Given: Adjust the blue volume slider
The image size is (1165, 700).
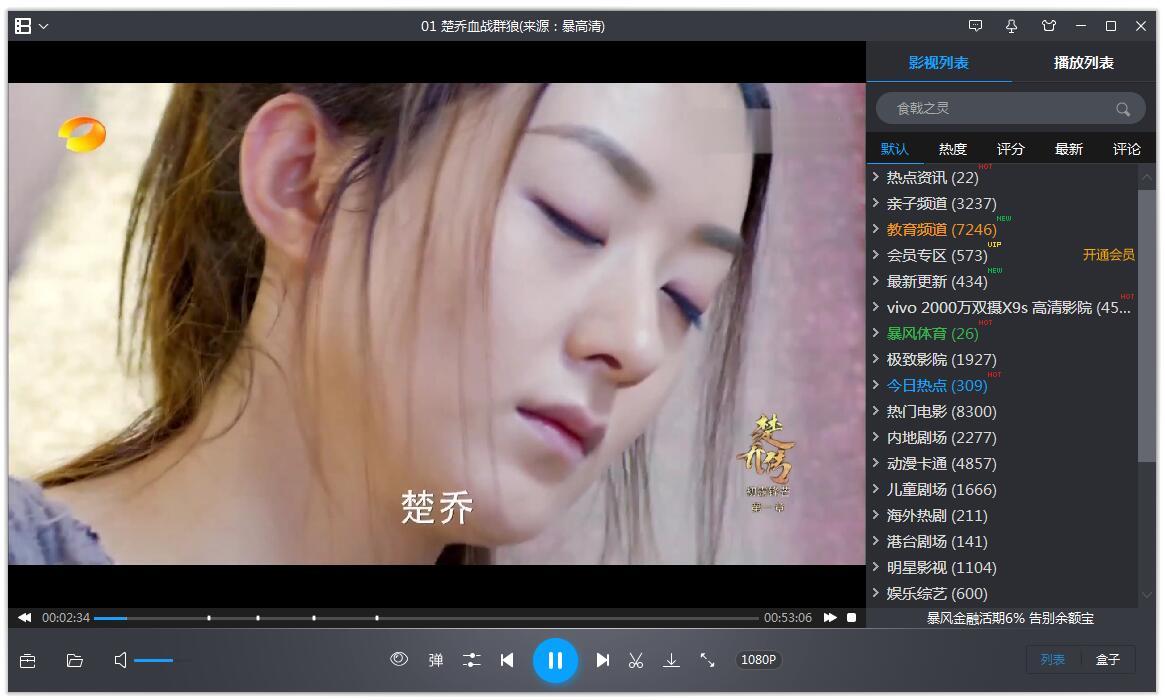Looking at the screenshot, I should 154,660.
